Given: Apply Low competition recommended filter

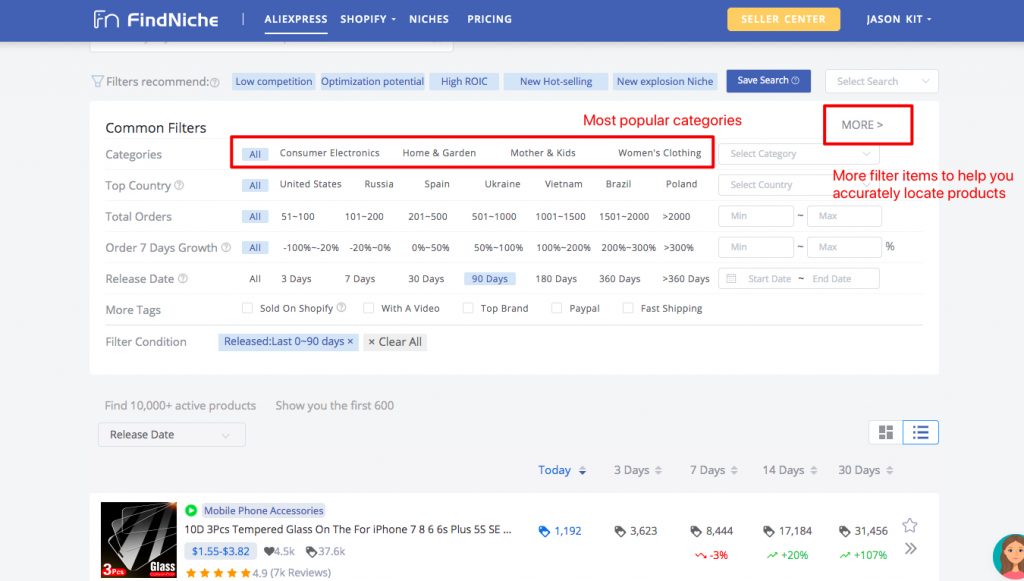Looking at the screenshot, I should (274, 82).
